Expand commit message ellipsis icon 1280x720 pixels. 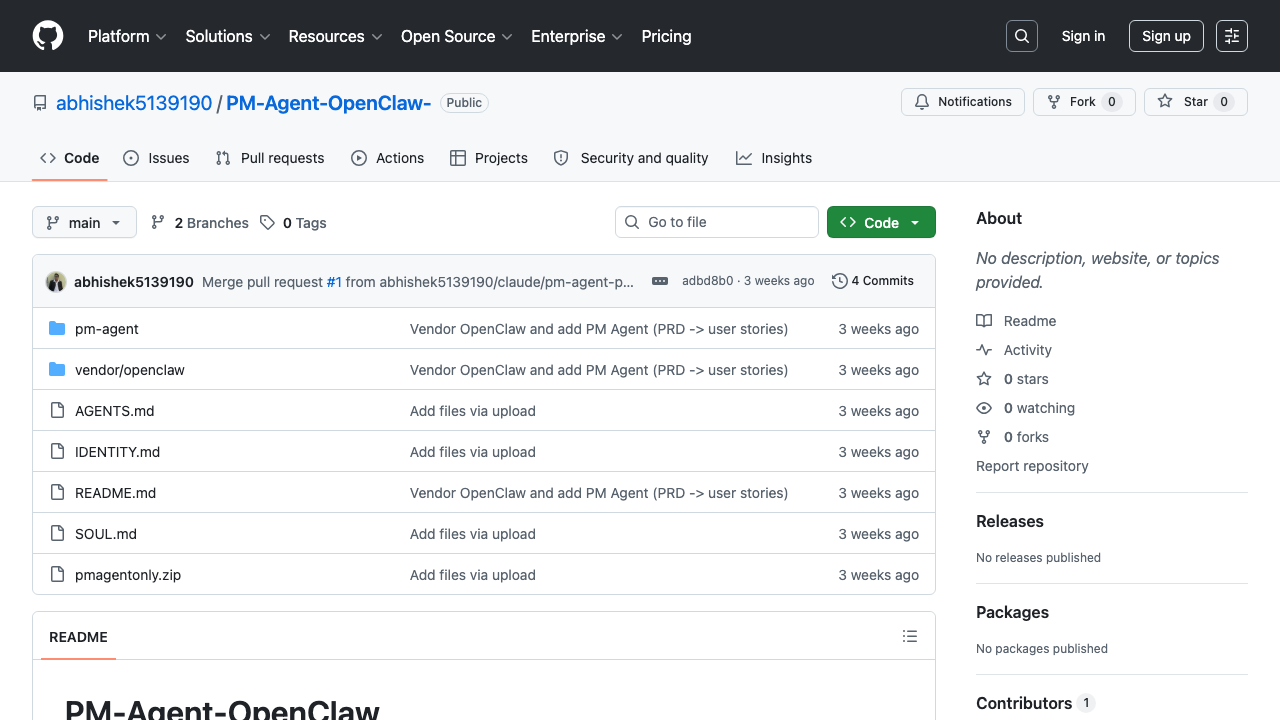click(x=660, y=281)
